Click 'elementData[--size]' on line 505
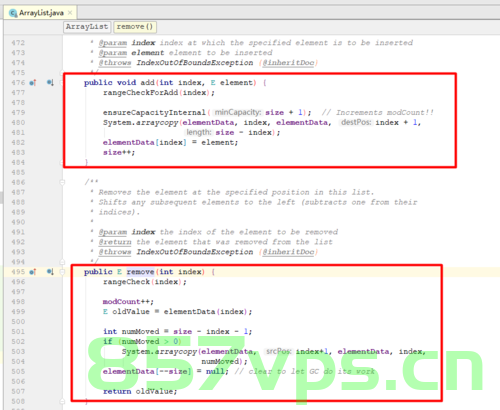Screen dimensions: 500x410 click(147, 371)
